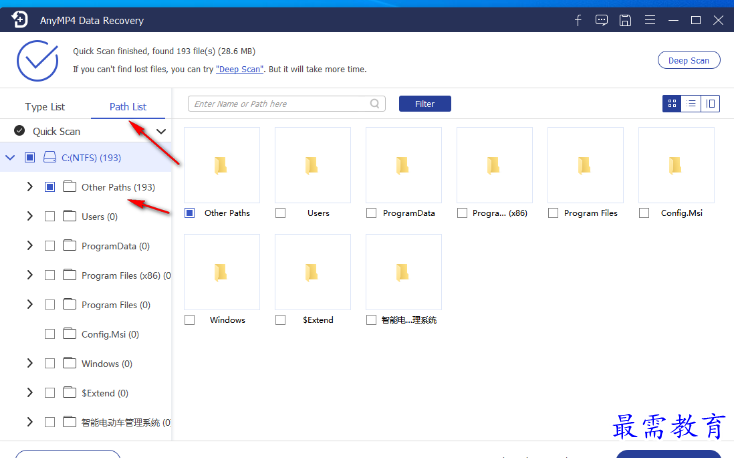The image size is (734, 458).
Task: Click the Deep Scan button
Action: pyautogui.click(x=689, y=60)
